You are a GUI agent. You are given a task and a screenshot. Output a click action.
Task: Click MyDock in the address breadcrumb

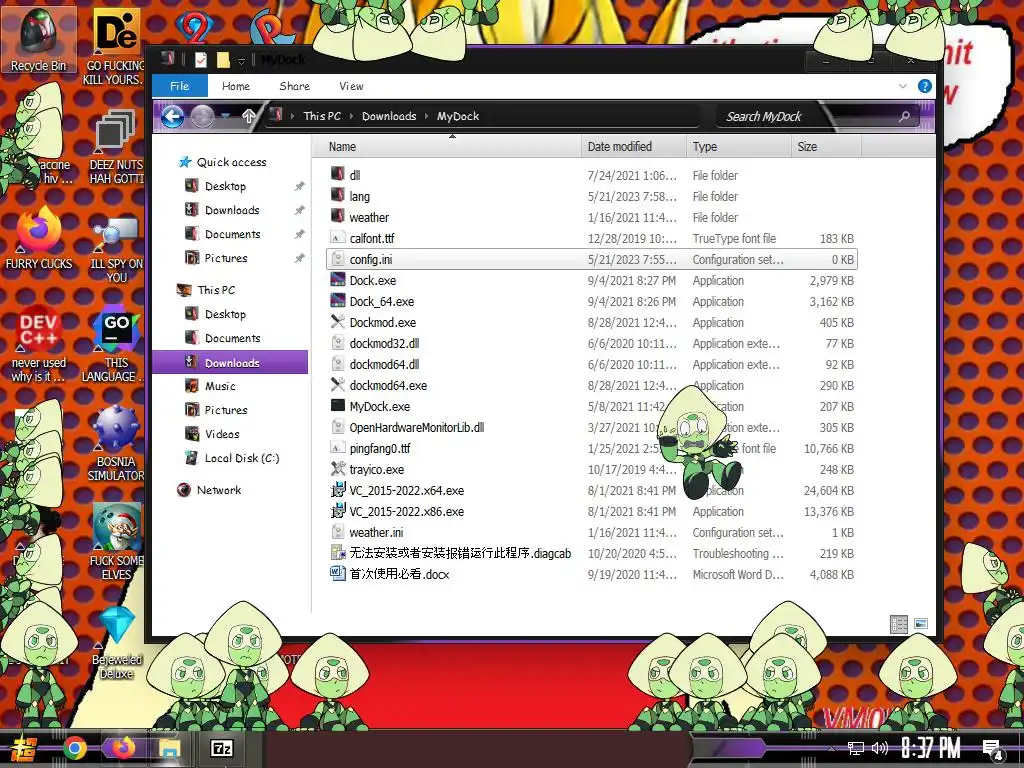pos(458,116)
